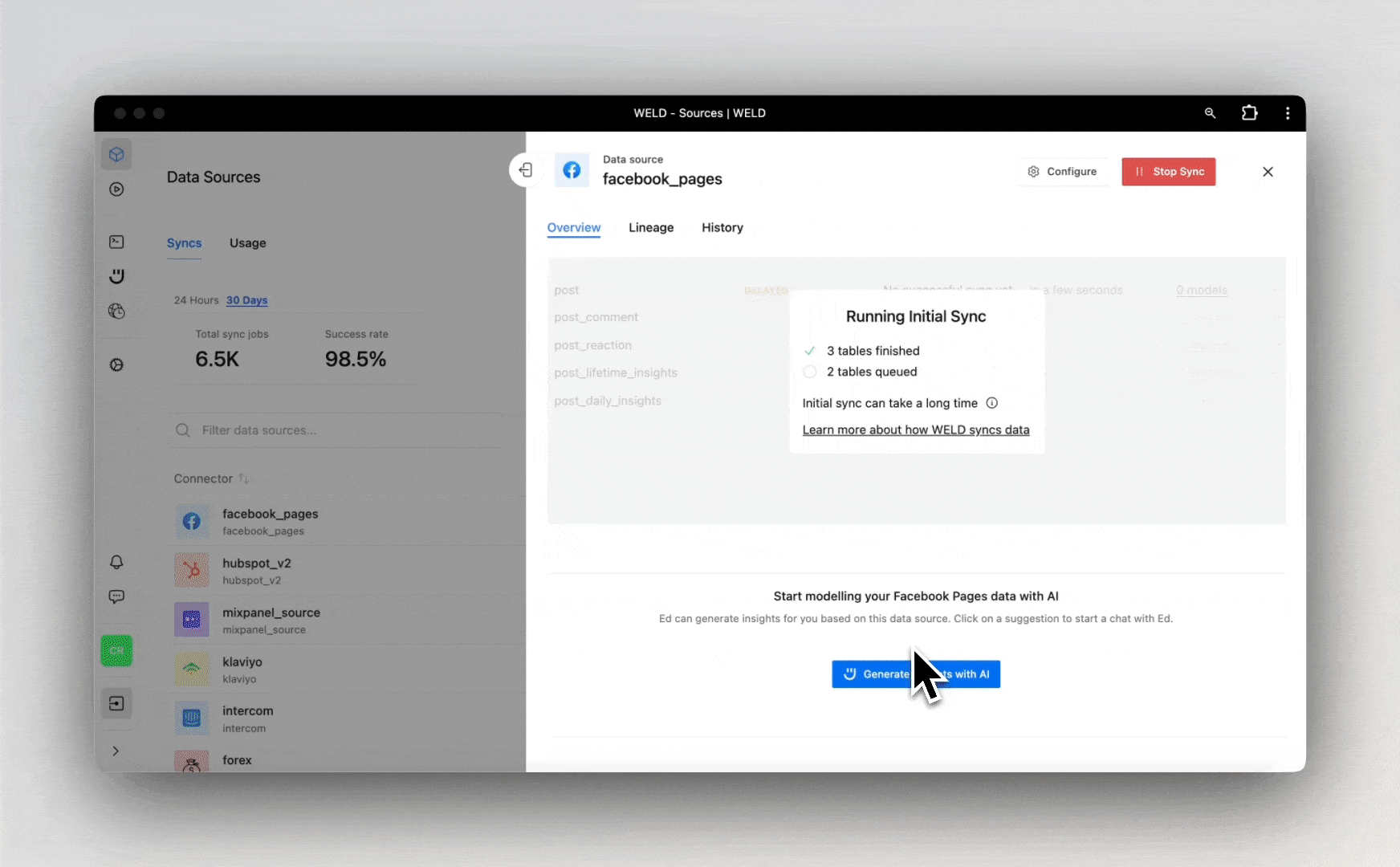Click the info icon beside initial sync note
Screen dimensions: 1400x867
(x=991, y=403)
